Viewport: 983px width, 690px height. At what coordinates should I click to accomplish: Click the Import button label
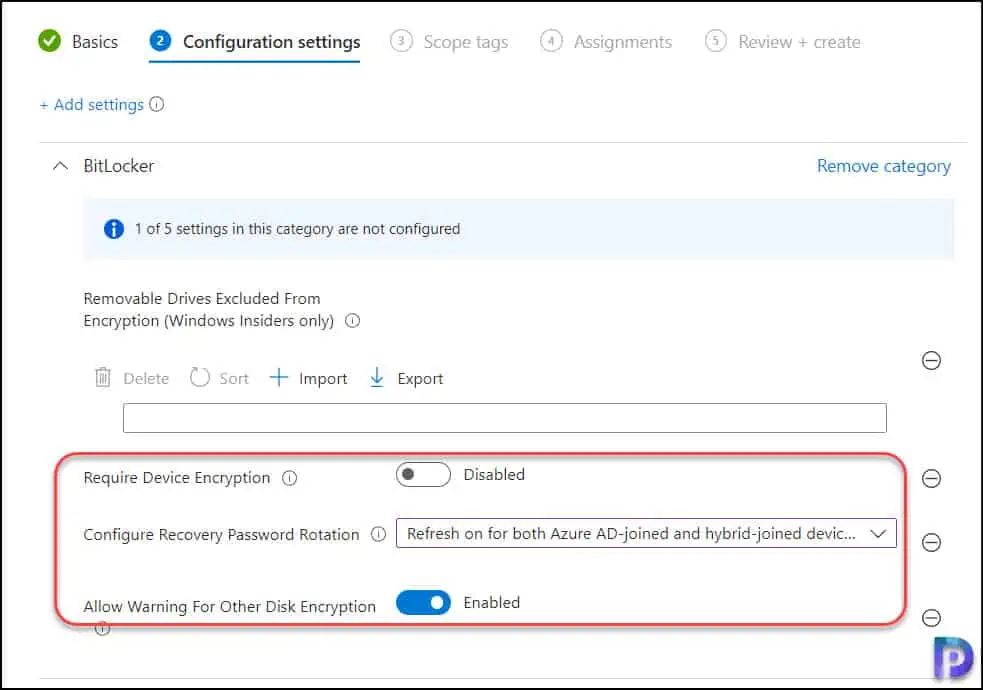[x=323, y=379]
